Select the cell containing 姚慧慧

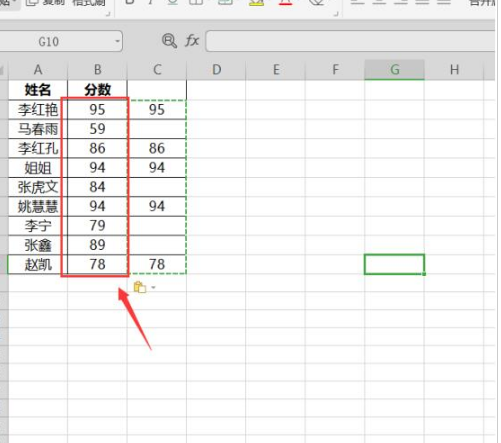click(38, 206)
